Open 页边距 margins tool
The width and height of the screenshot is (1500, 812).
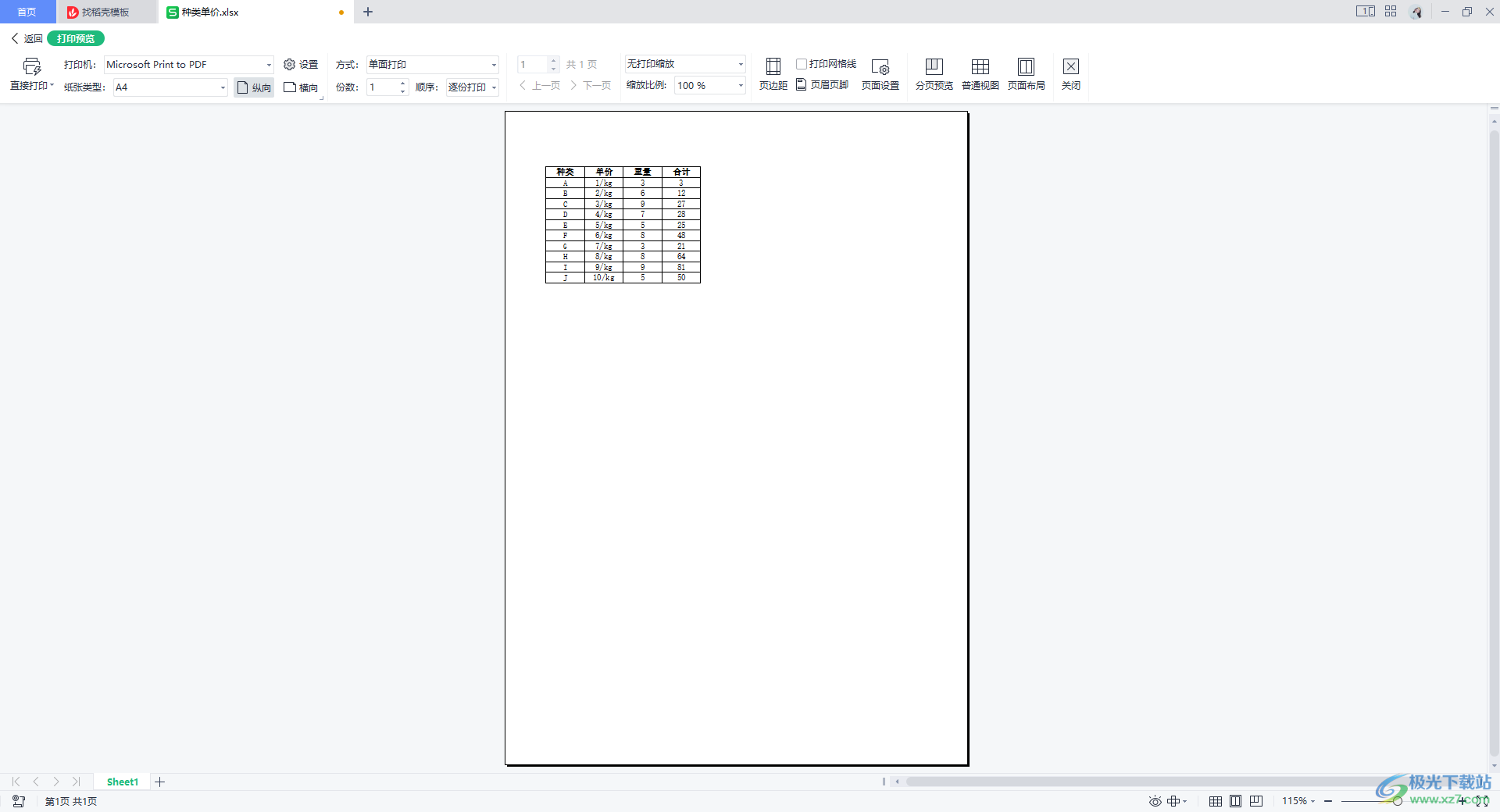(x=773, y=75)
